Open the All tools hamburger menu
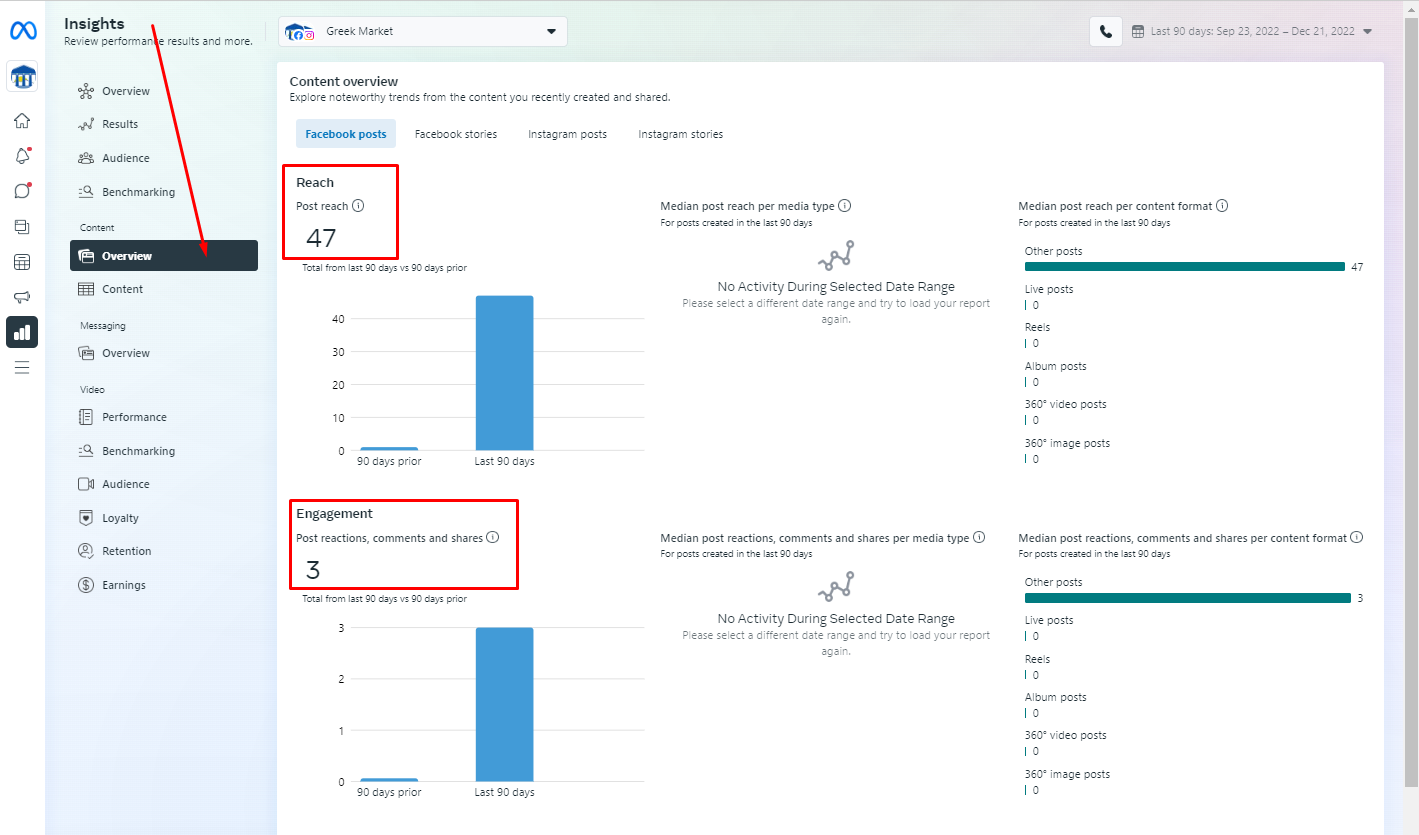The height and width of the screenshot is (835, 1419). (22, 367)
